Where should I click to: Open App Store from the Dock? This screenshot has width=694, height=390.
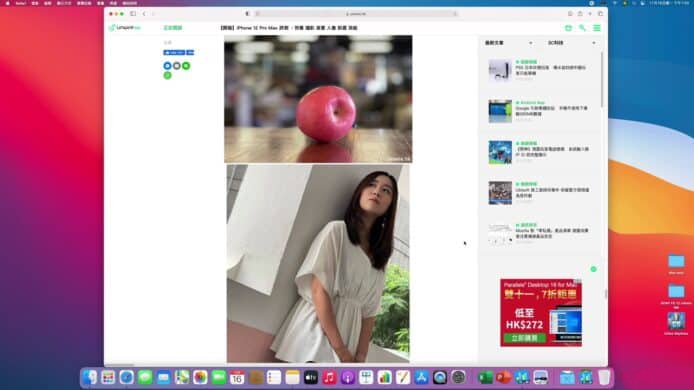[421, 378]
